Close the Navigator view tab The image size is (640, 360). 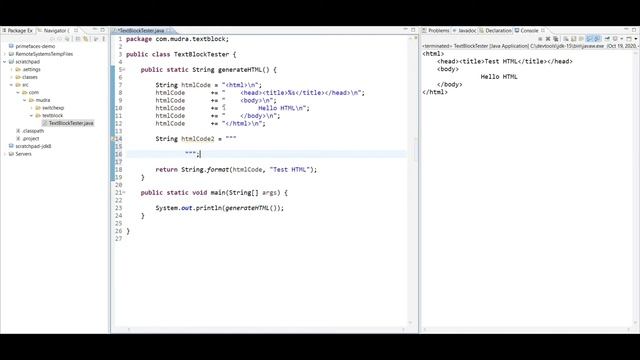point(76,31)
